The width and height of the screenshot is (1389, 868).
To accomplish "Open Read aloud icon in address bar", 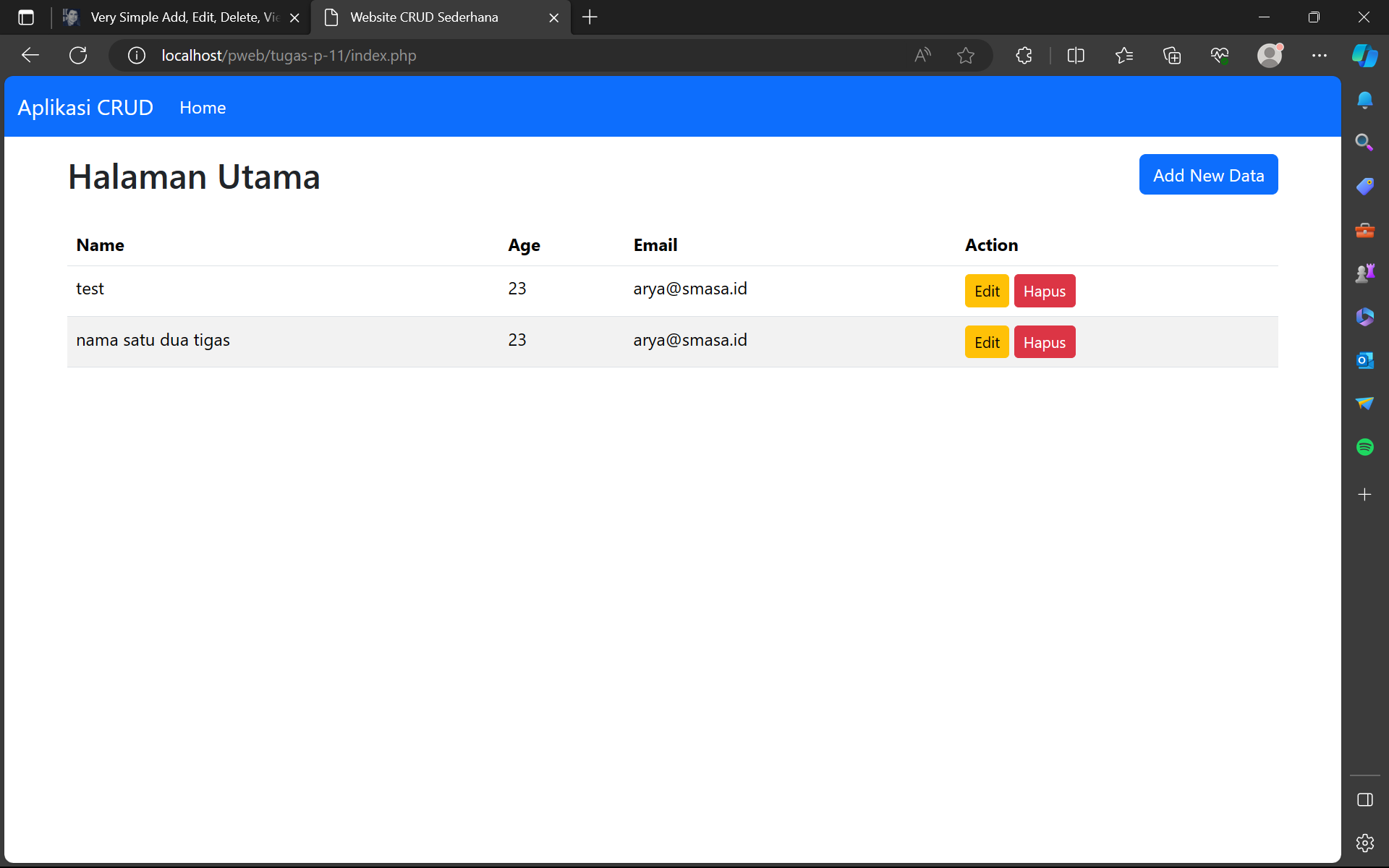I will pos(922,56).
